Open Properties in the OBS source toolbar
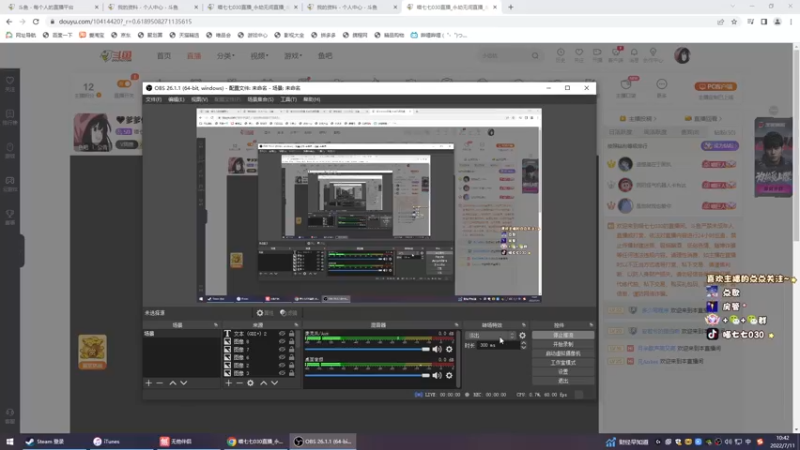This screenshot has height=450, width=800. click(265, 313)
